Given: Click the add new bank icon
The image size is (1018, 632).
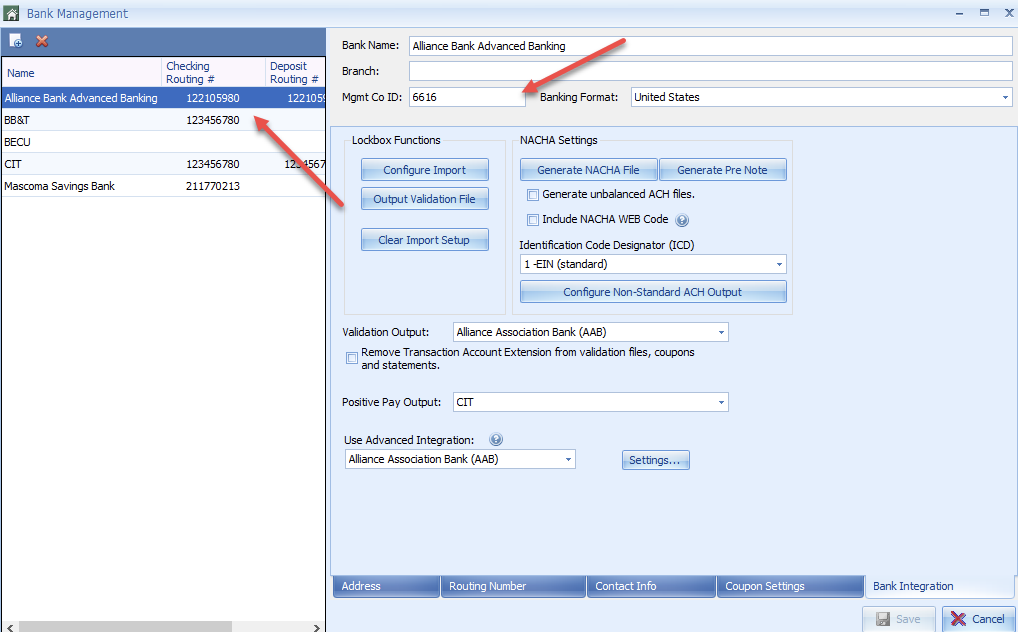Looking at the screenshot, I should coord(16,42).
